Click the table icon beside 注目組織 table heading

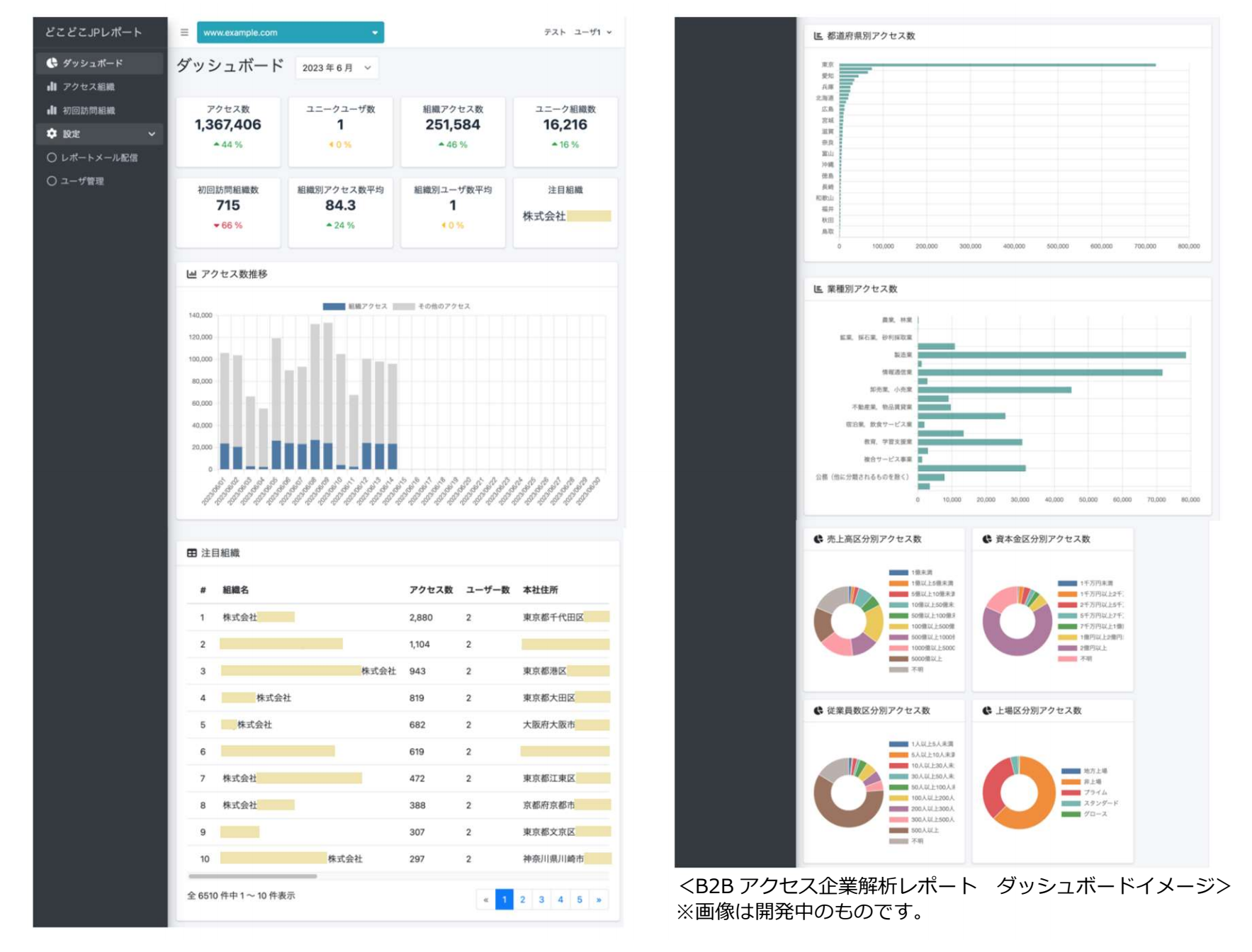coord(191,553)
